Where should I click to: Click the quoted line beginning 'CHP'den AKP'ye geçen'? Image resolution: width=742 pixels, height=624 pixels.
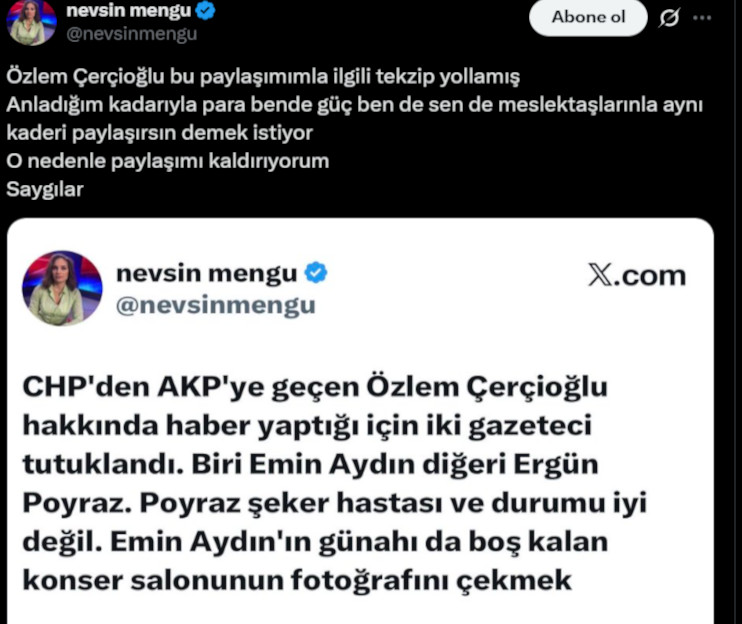[x=314, y=388]
